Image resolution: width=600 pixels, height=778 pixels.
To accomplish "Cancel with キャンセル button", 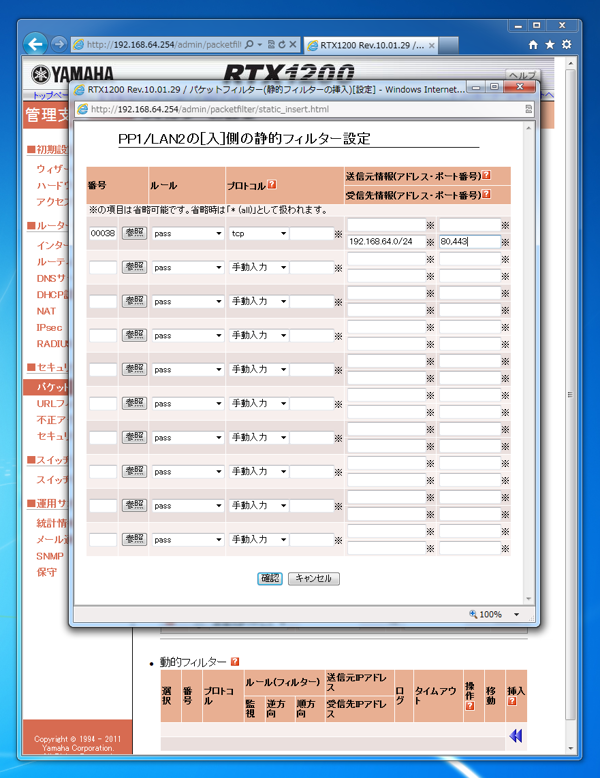I will (x=314, y=578).
